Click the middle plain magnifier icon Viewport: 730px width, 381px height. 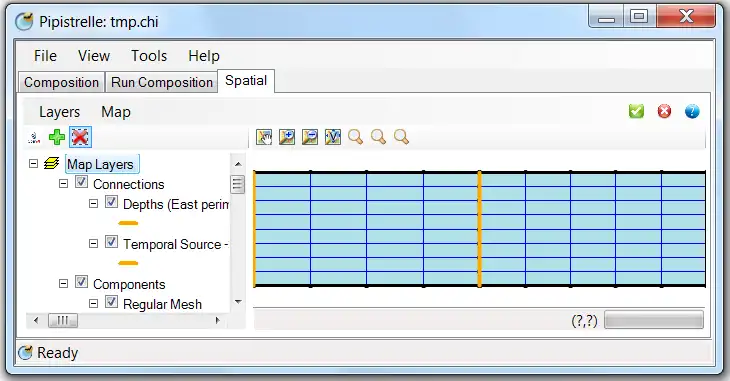[x=378, y=137]
